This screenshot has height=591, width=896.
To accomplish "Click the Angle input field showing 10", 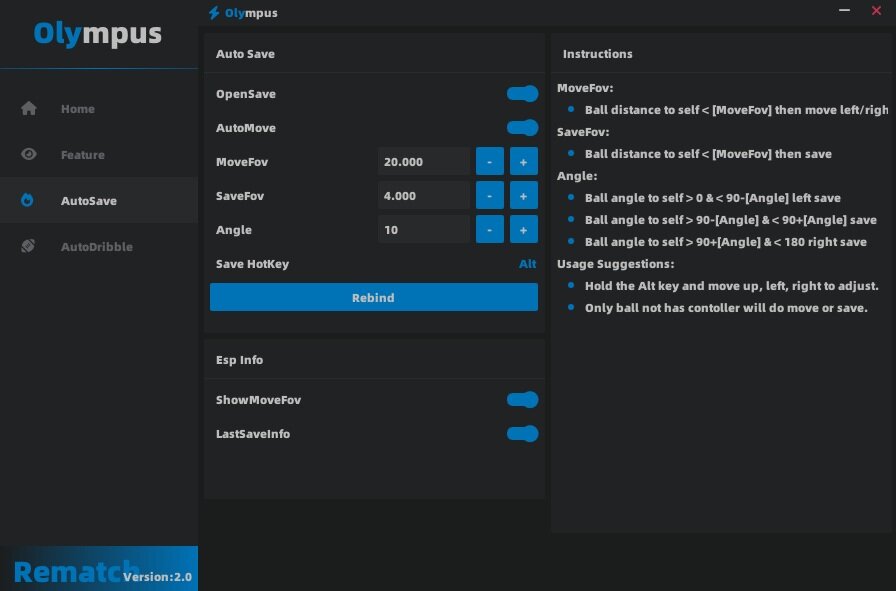I will point(424,230).
